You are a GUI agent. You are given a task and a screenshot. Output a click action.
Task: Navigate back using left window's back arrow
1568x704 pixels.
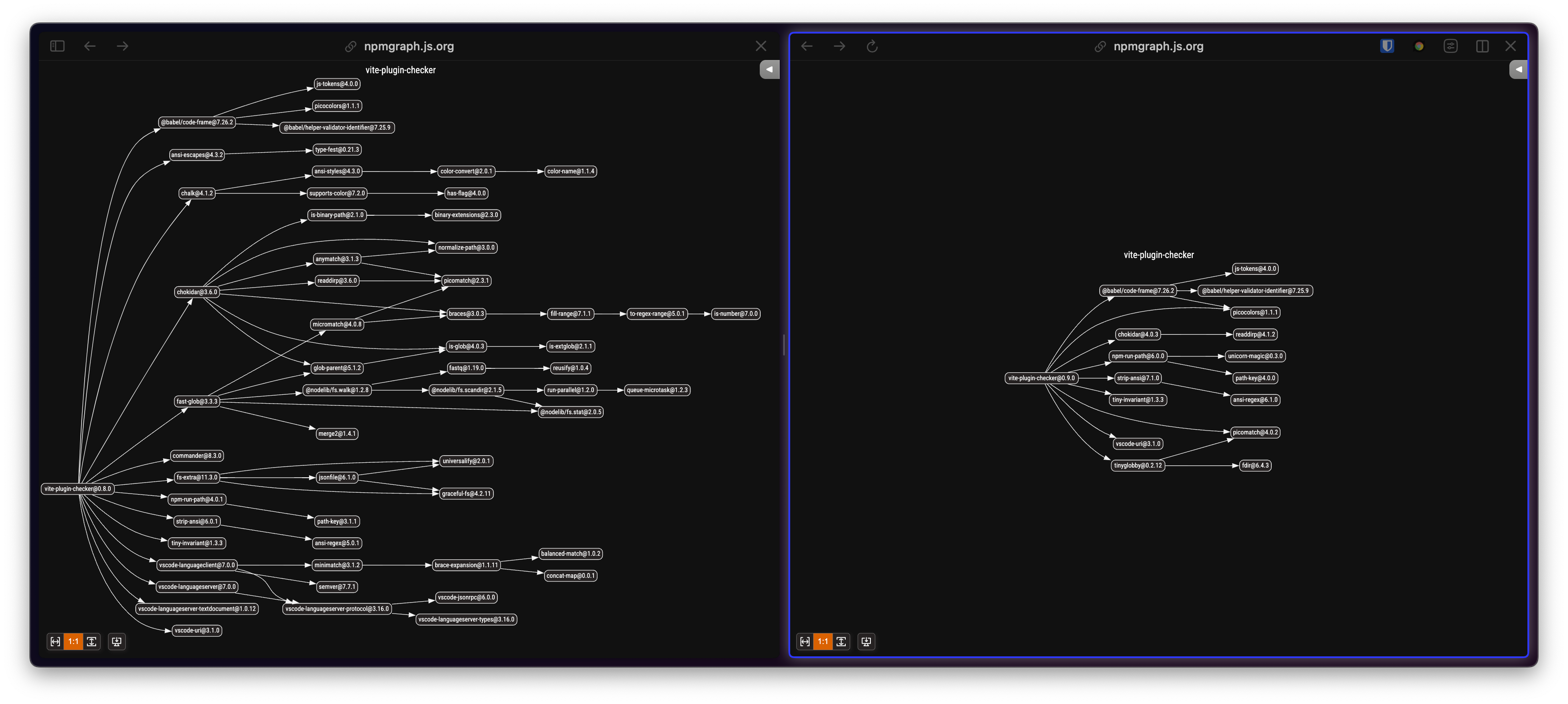pyautogui.click(x=90, y=46)
